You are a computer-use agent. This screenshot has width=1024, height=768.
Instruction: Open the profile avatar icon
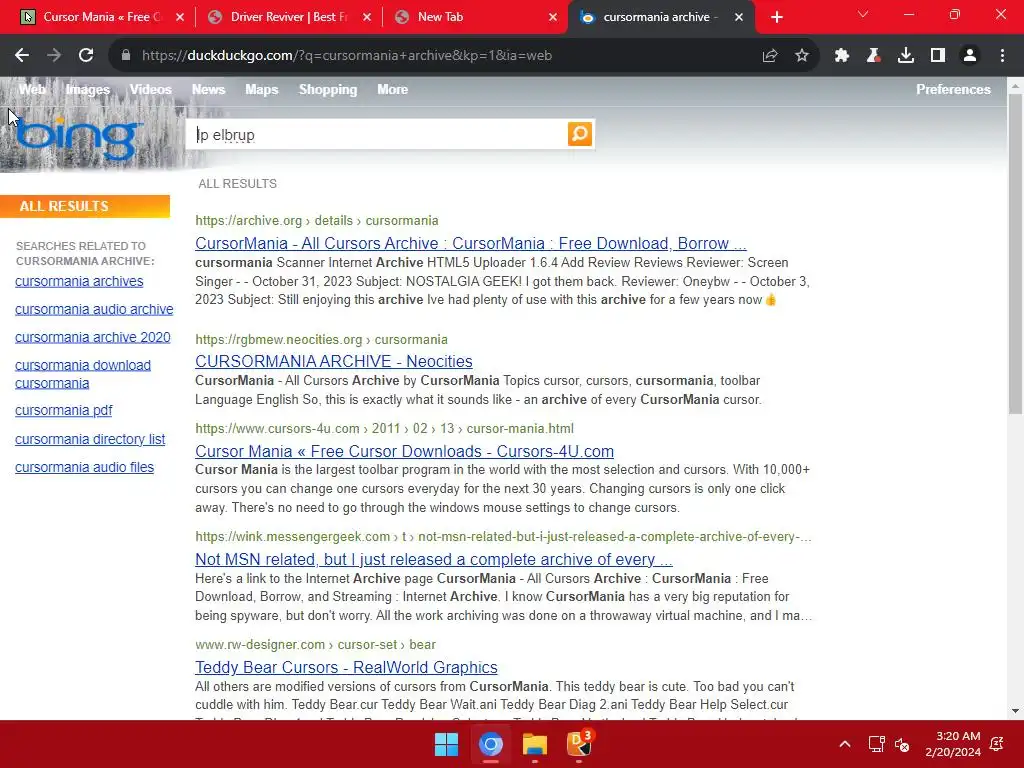[x=970, y=56]
